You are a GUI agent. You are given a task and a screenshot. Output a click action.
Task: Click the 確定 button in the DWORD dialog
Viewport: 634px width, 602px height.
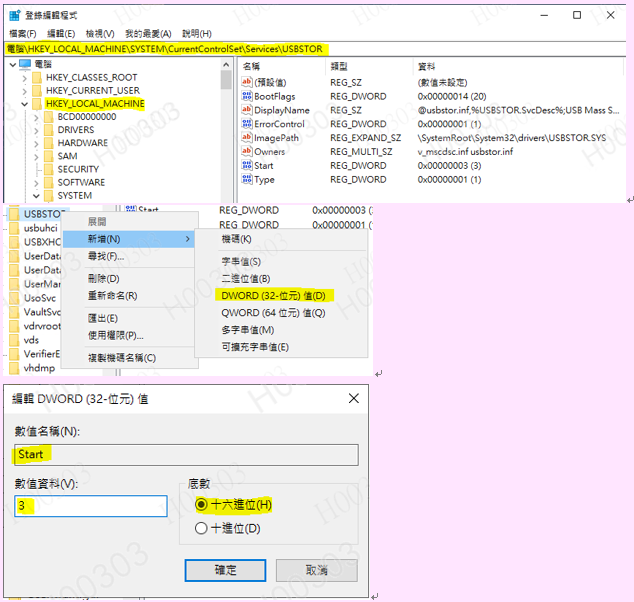click(225, 570)
